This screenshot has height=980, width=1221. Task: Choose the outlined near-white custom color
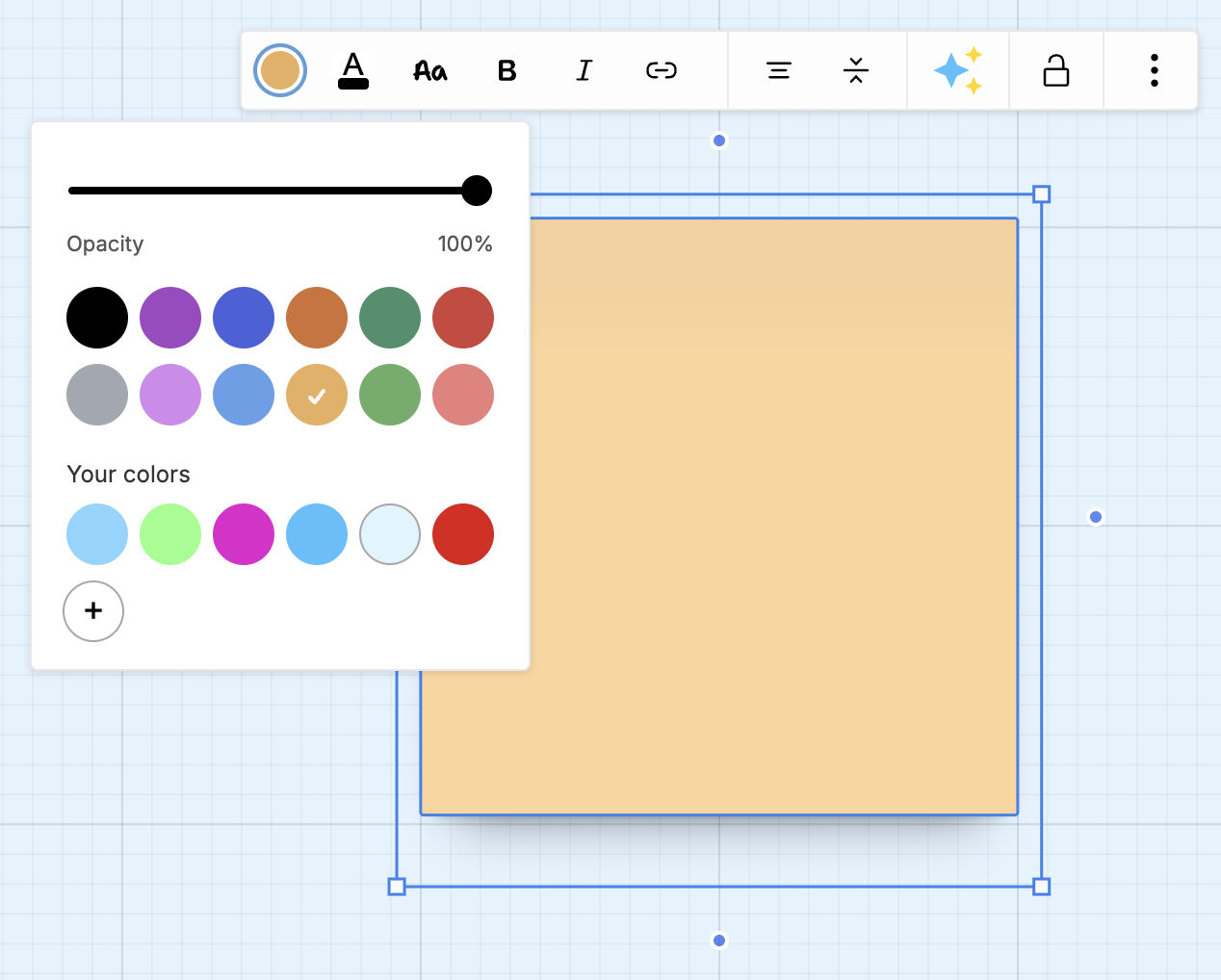click(x=390, y=534)
